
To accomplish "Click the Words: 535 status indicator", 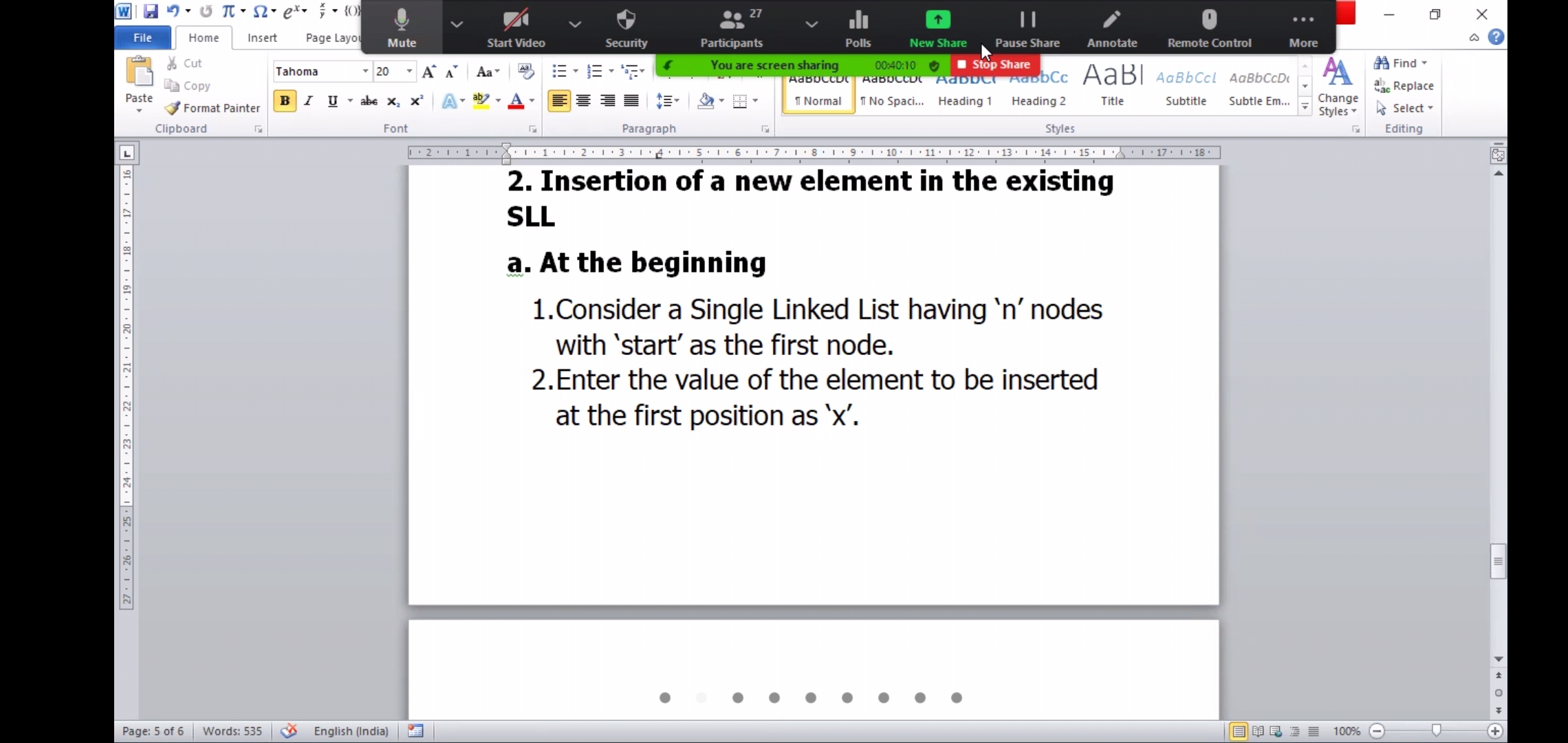I will pos(232,731).
